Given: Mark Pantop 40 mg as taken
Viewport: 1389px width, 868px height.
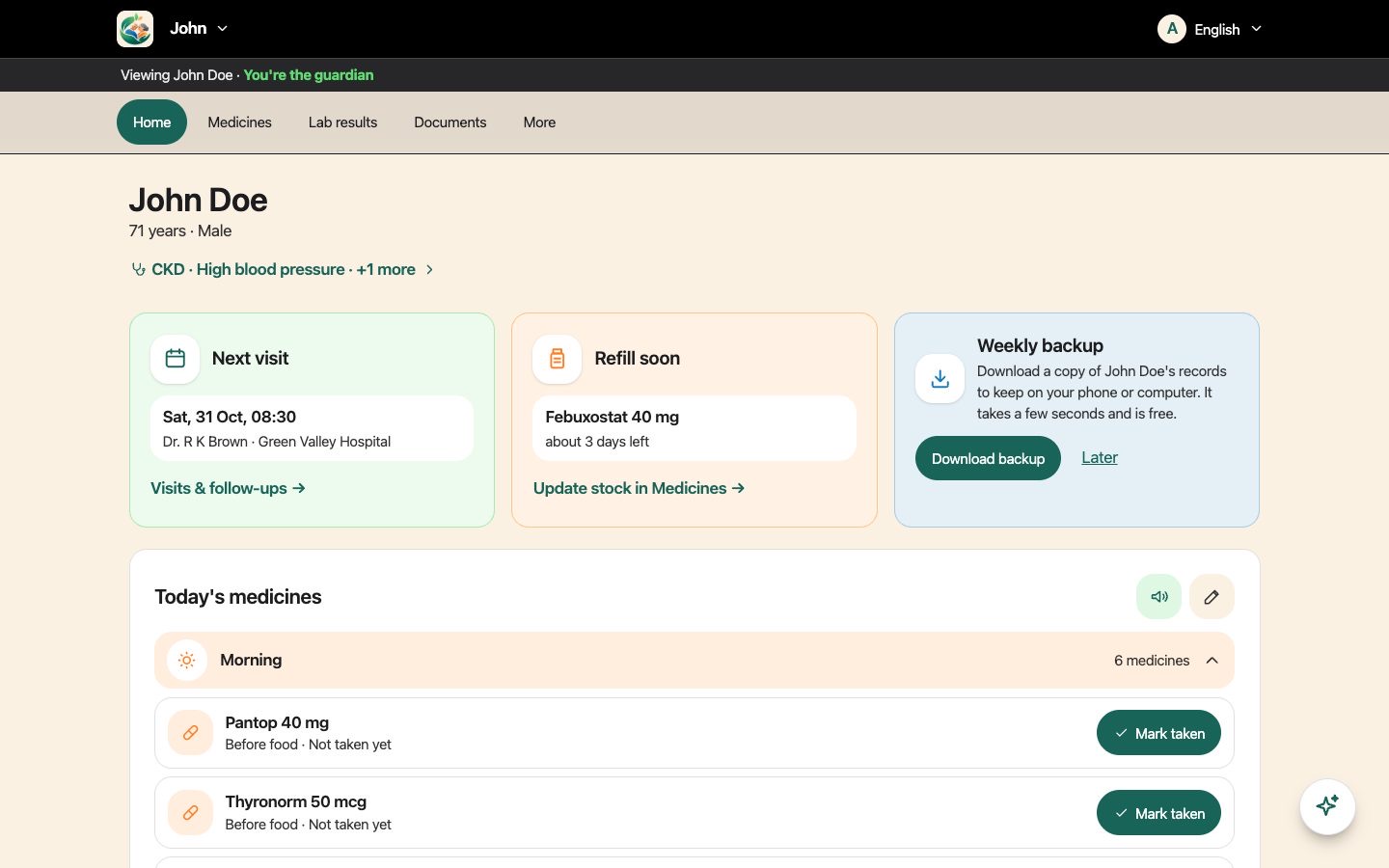Looking at the screenshot, I should [x=1158, y=733].
